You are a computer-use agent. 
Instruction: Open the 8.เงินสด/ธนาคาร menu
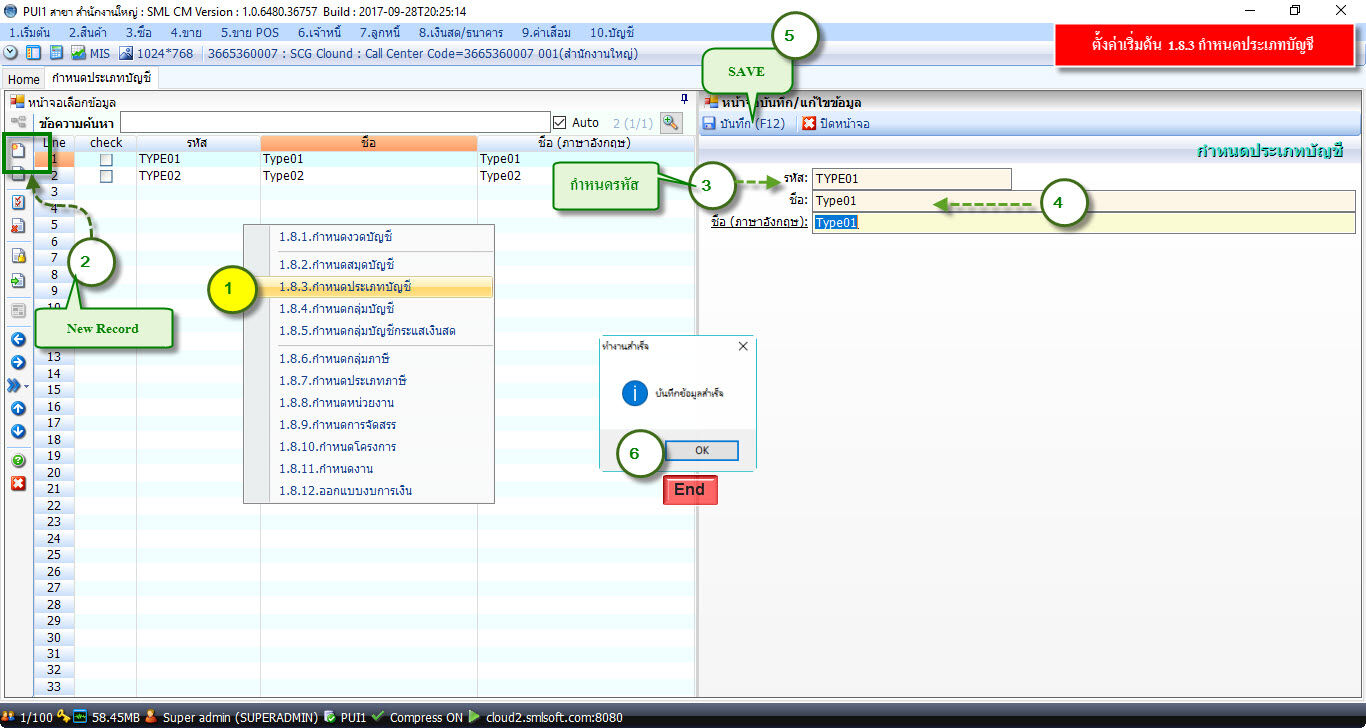(x=460, y=32)
